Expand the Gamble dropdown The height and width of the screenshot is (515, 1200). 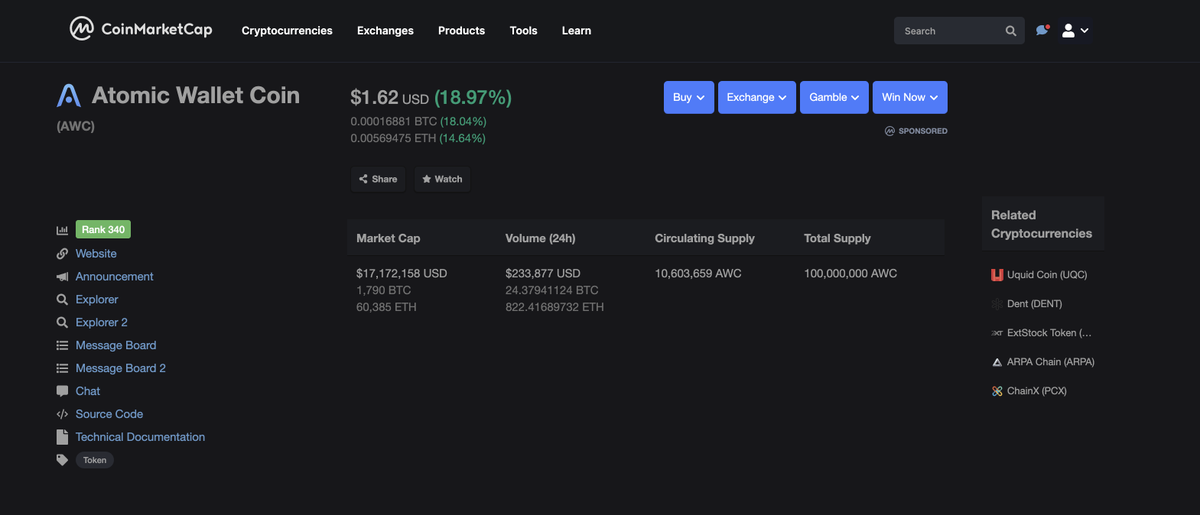pos(834,97)
